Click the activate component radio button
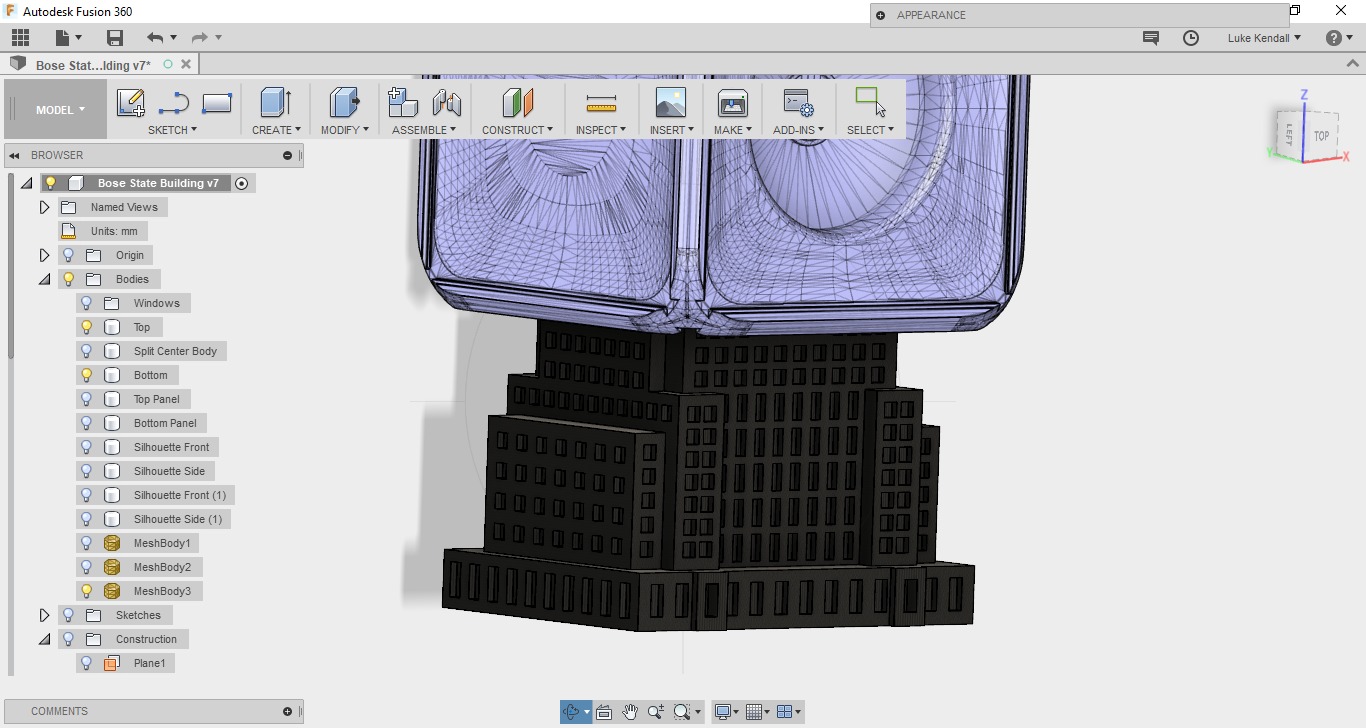The width and height of the screenshot is (1366, 728). [x=241, y=184]
